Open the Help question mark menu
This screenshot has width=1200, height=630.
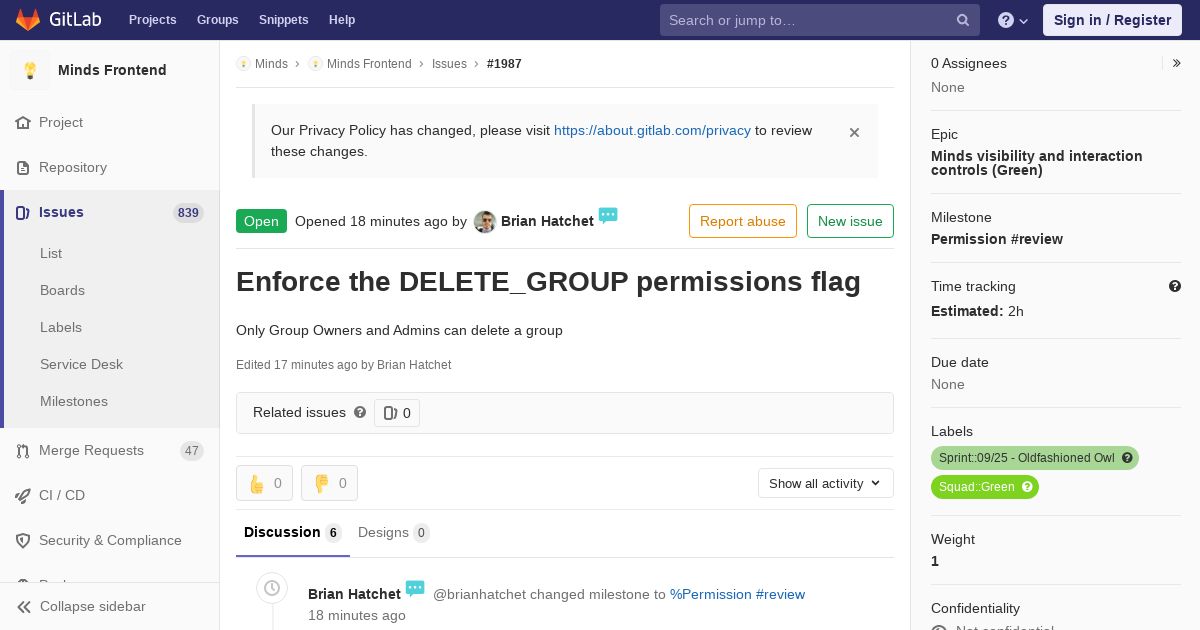click(1013, 20)
